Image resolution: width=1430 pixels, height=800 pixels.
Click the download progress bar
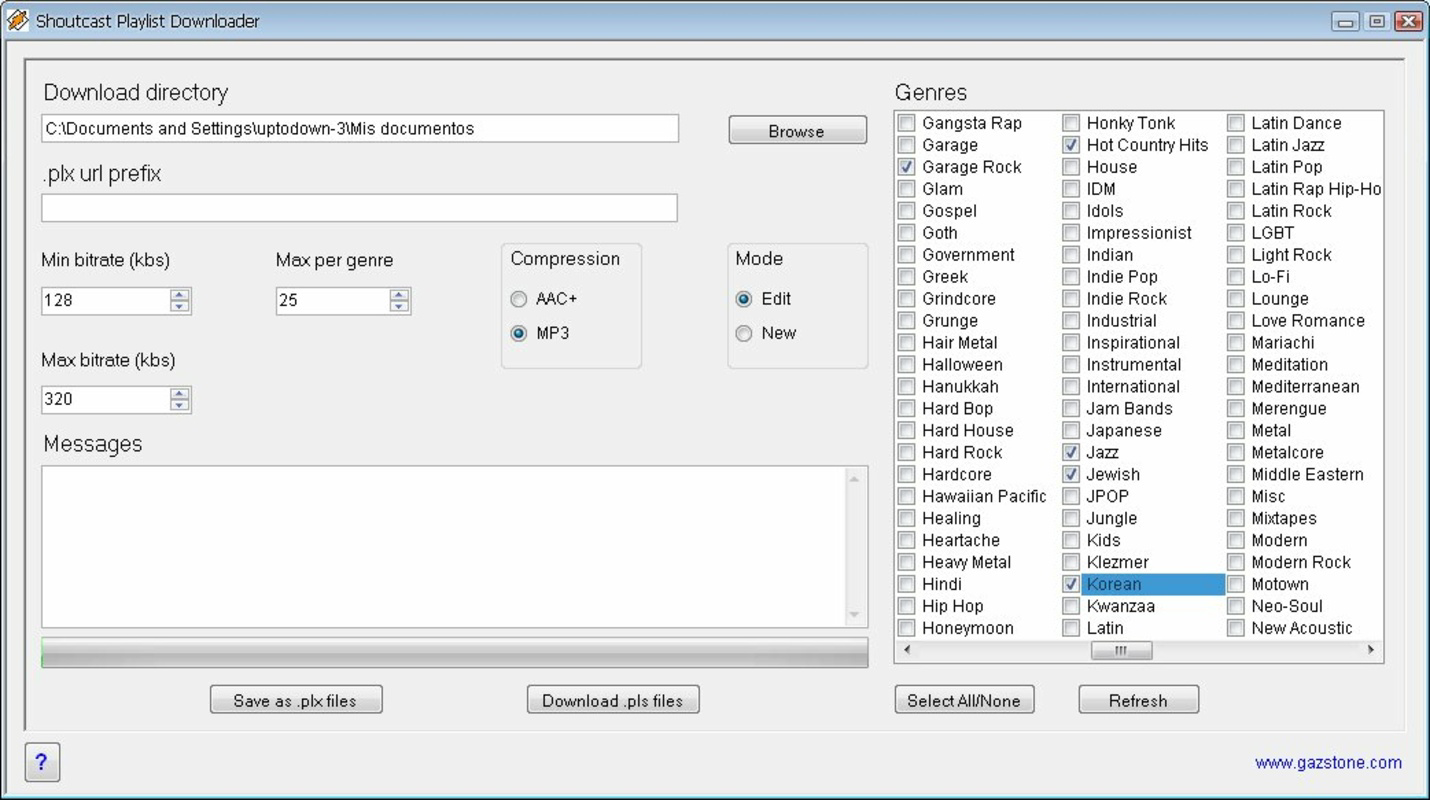pos(455,653)
